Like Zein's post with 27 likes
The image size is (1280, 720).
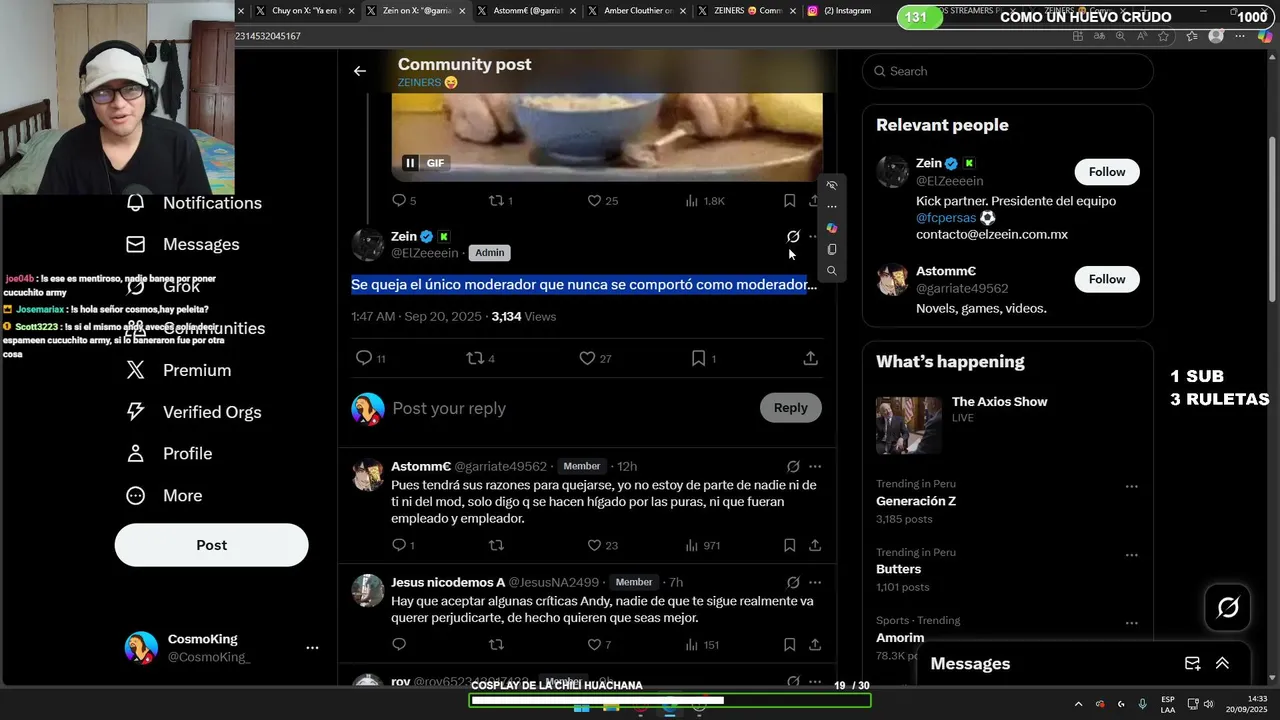595,358
